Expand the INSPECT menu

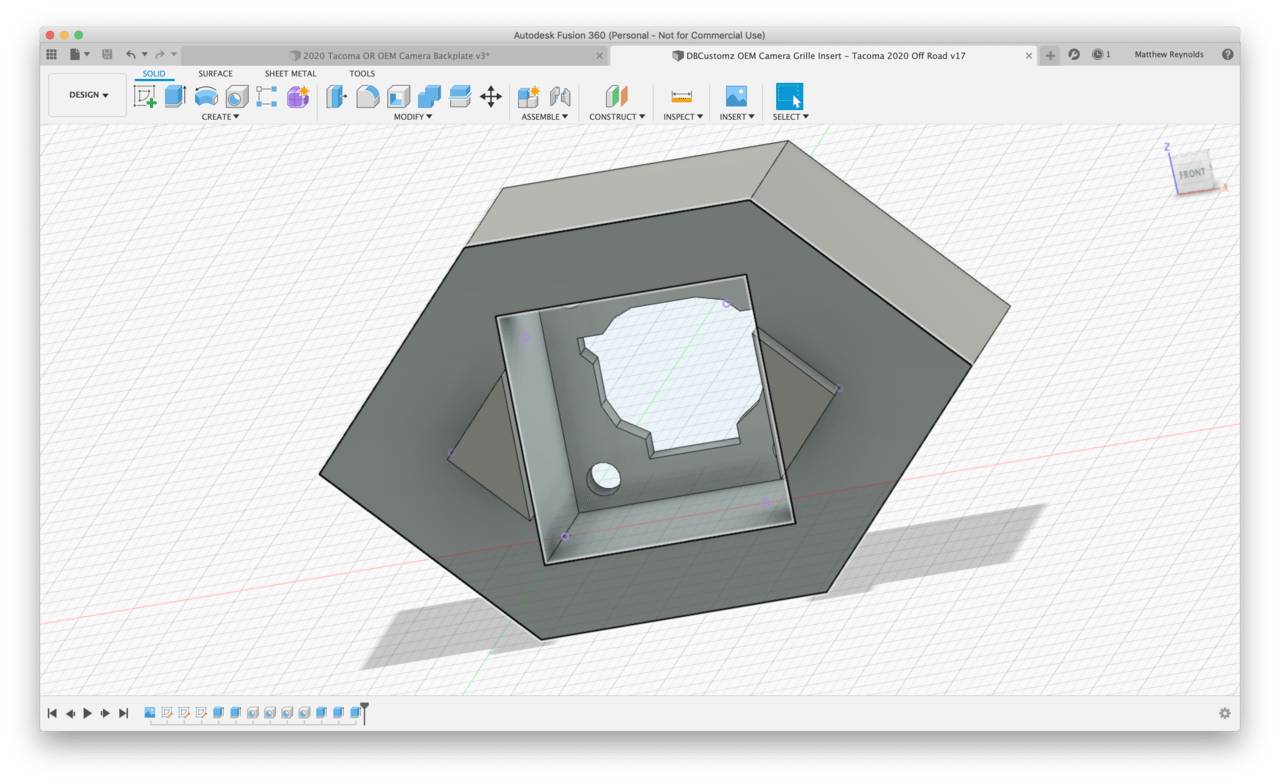(683, 117)
